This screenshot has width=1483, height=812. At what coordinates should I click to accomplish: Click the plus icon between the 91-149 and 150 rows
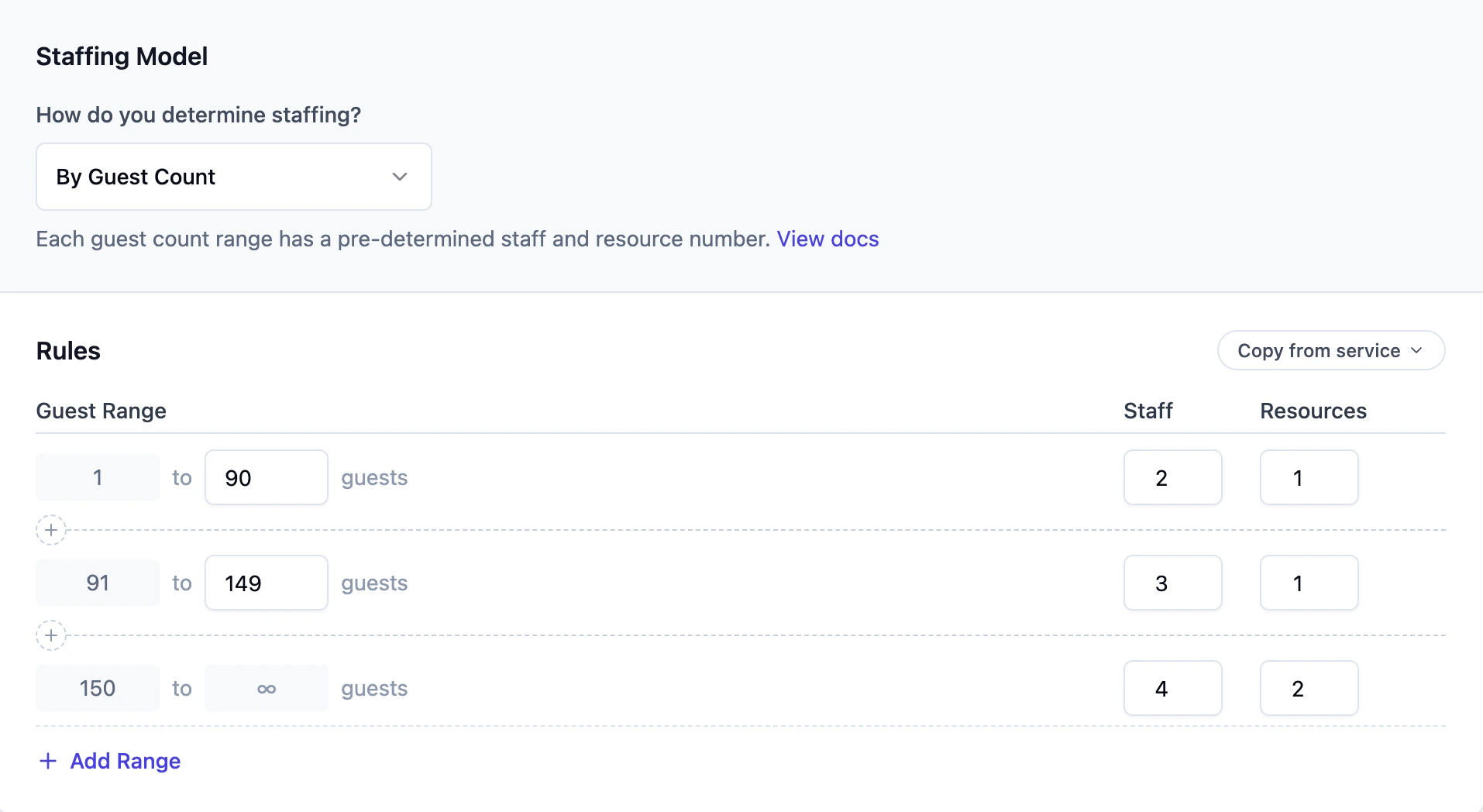50,635
